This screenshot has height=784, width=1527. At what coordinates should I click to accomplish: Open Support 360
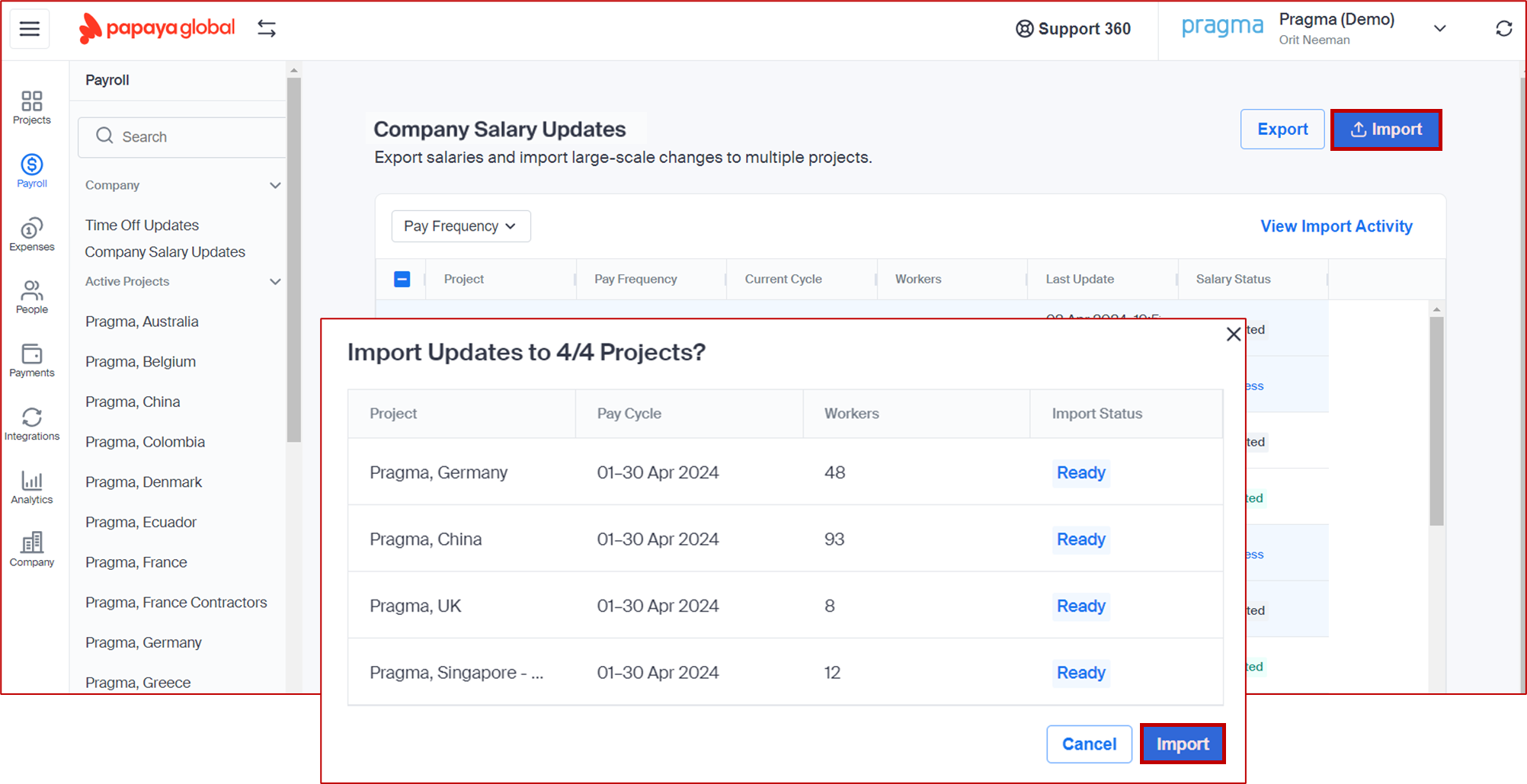[x=1073, y=29]
